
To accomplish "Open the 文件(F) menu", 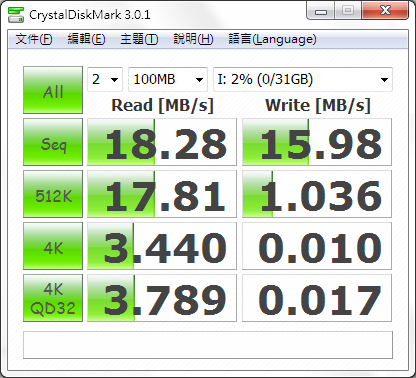I will pyautogui.click(x=34, y=39).
